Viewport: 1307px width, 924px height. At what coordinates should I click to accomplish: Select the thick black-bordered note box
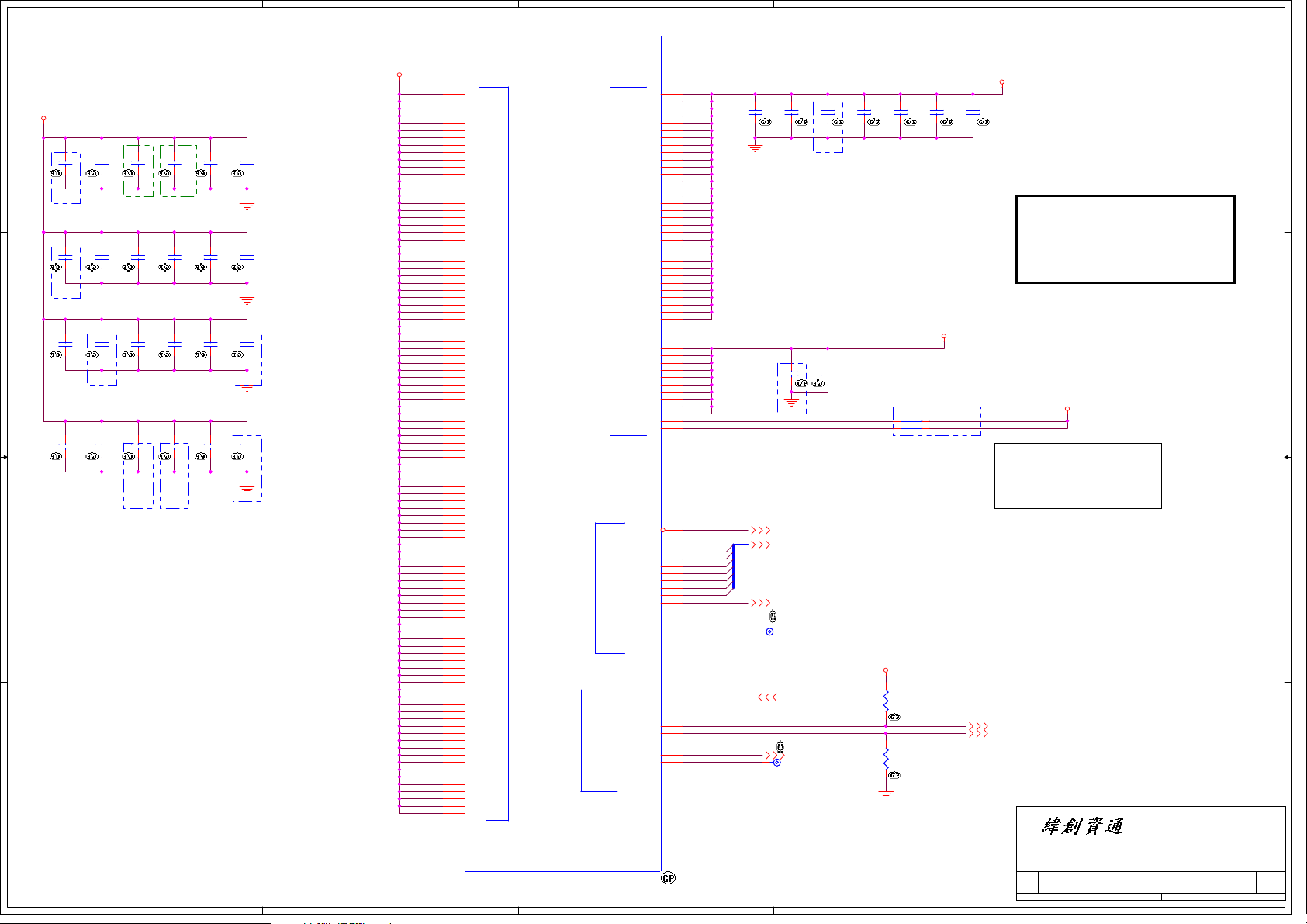pyautogui.click(x=1125, y=239)
